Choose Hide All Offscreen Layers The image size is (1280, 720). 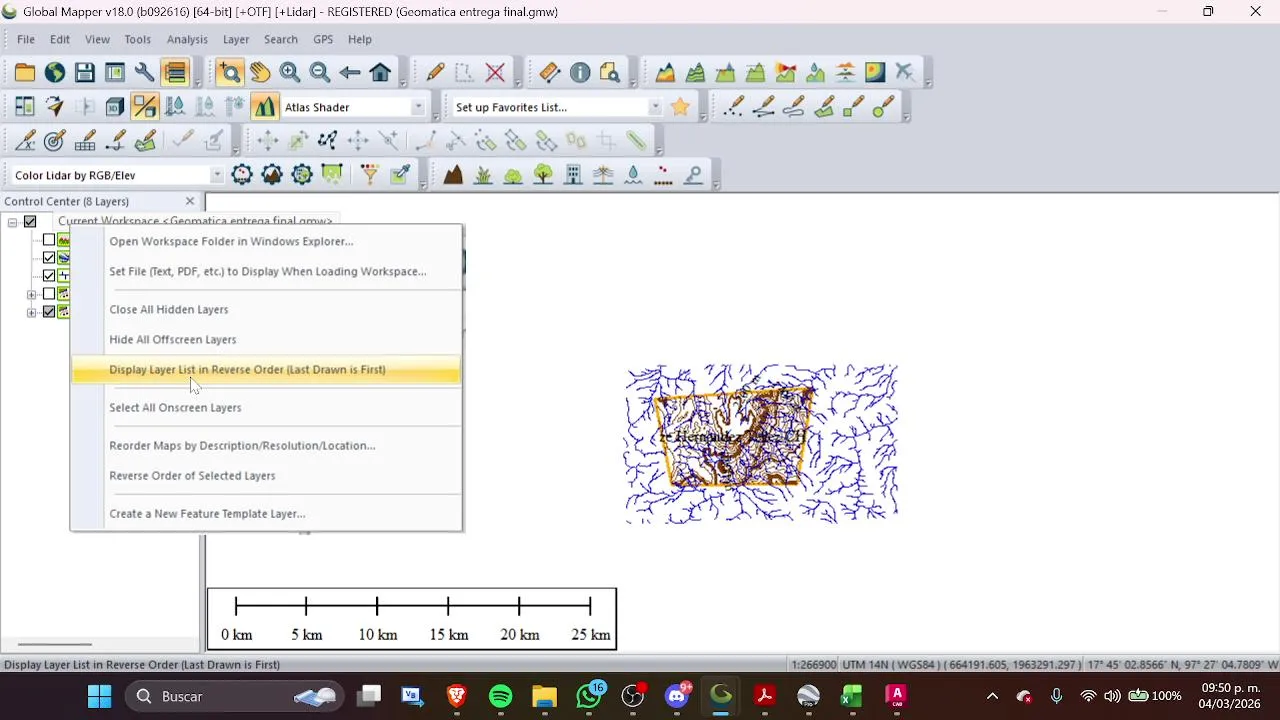tap(265, 339)
